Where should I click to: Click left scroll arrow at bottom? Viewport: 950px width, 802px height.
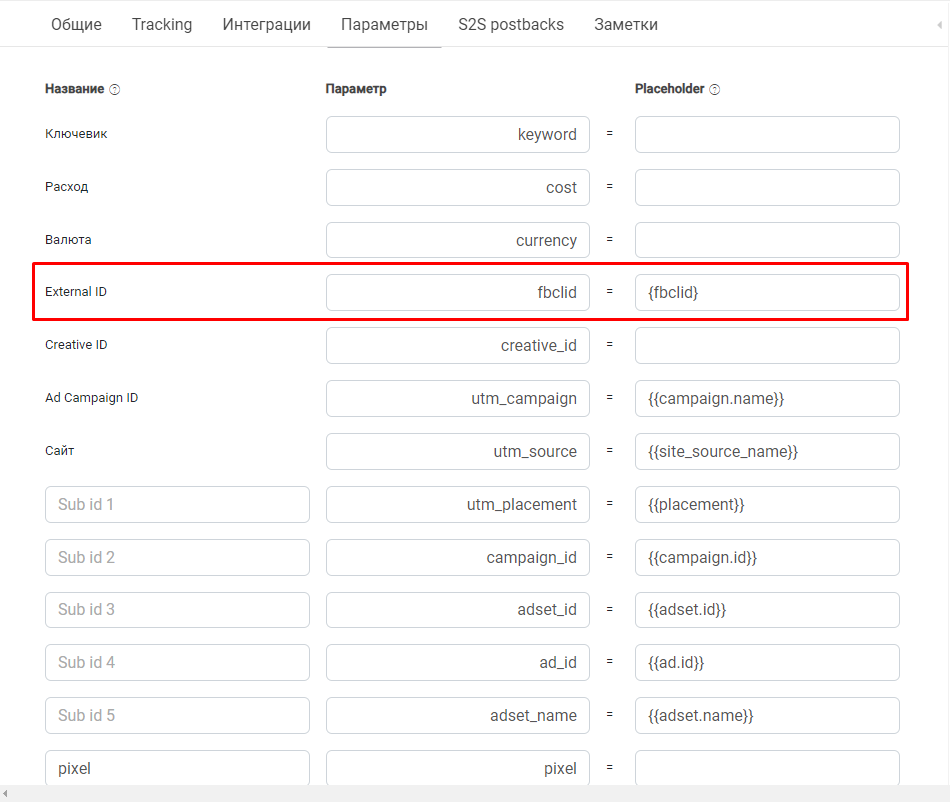pos(5,793)
